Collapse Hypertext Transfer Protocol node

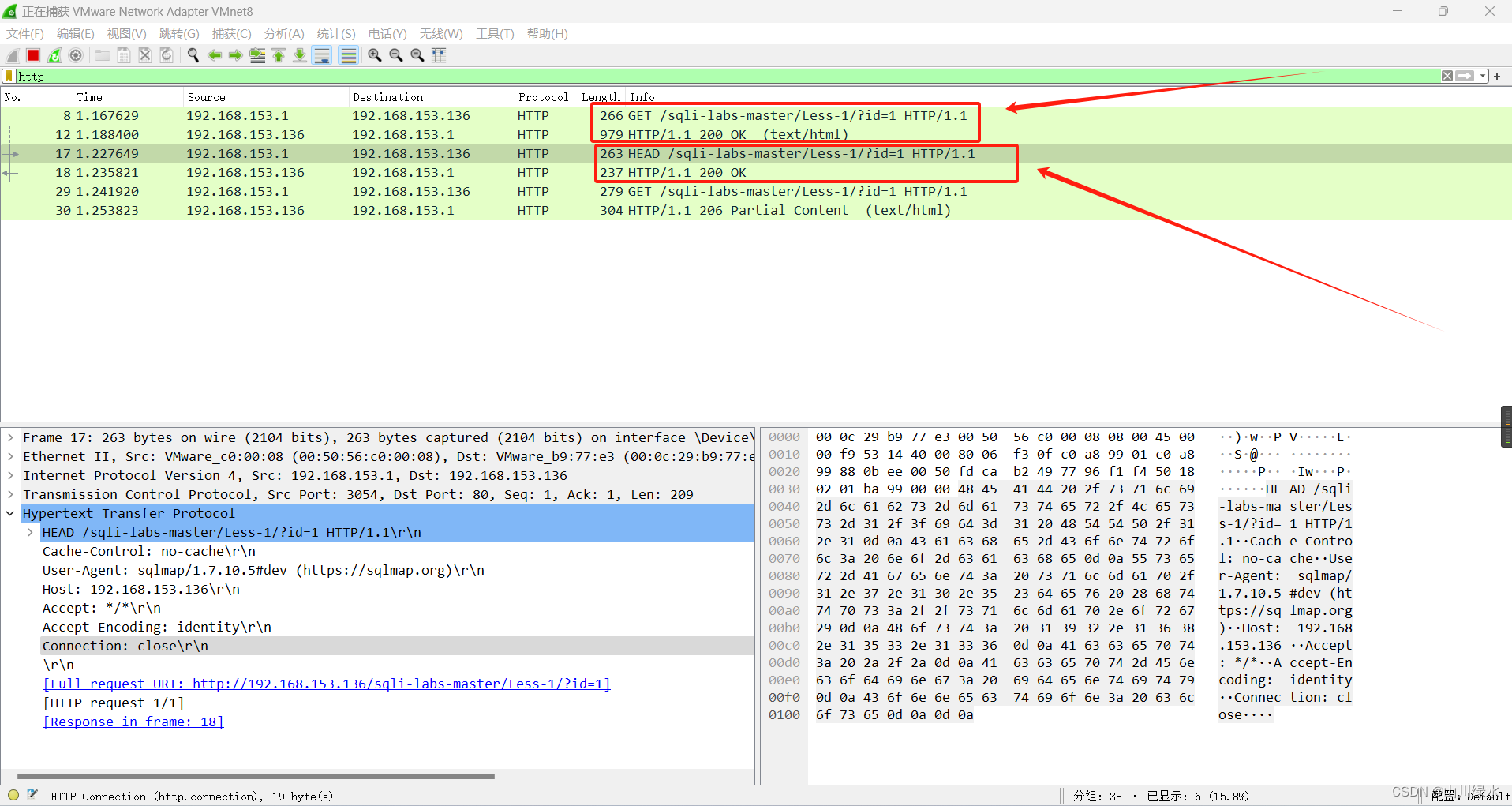[10, 513]
